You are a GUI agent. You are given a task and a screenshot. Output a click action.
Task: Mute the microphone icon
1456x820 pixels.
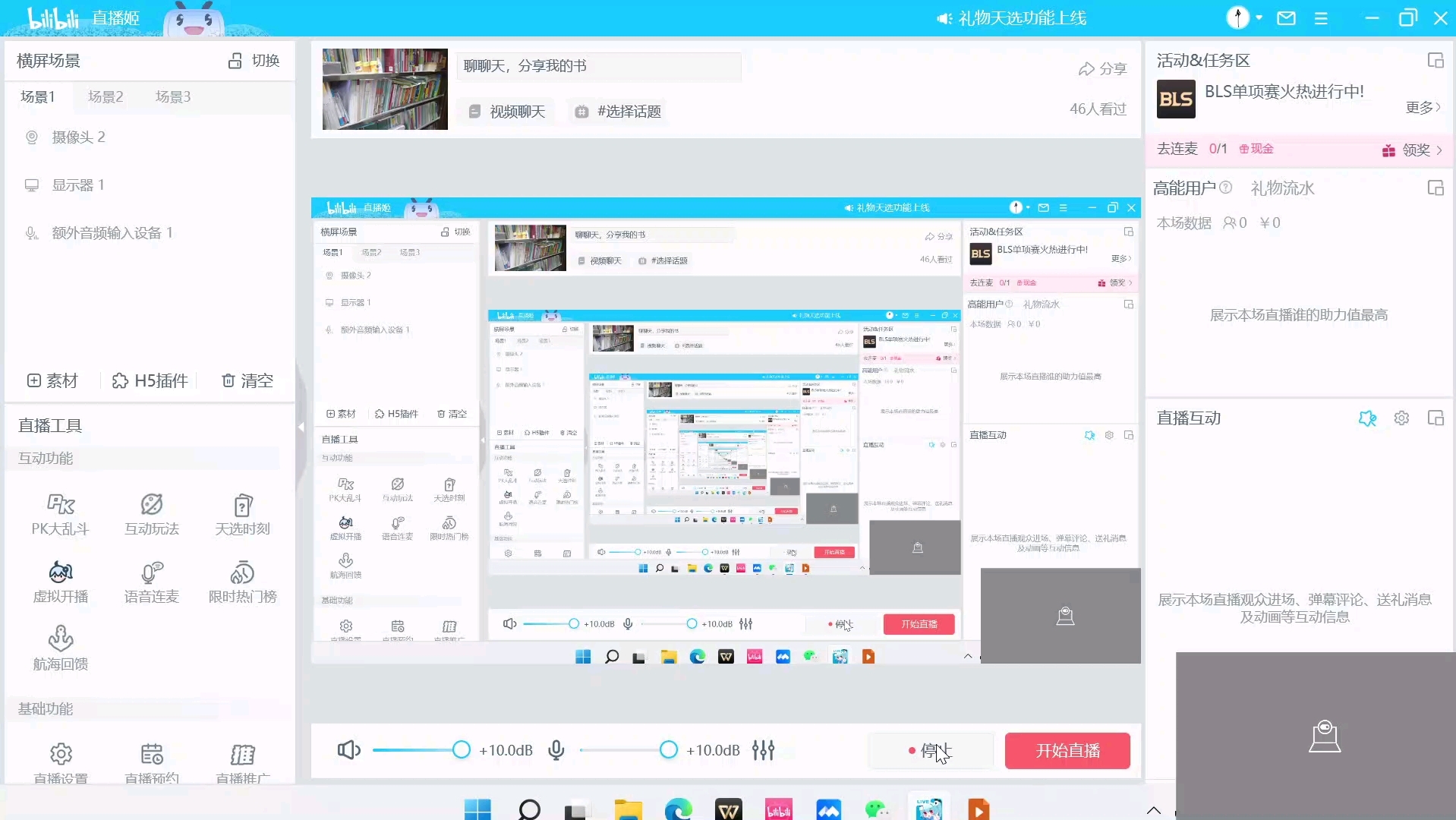tap(556, 750)
